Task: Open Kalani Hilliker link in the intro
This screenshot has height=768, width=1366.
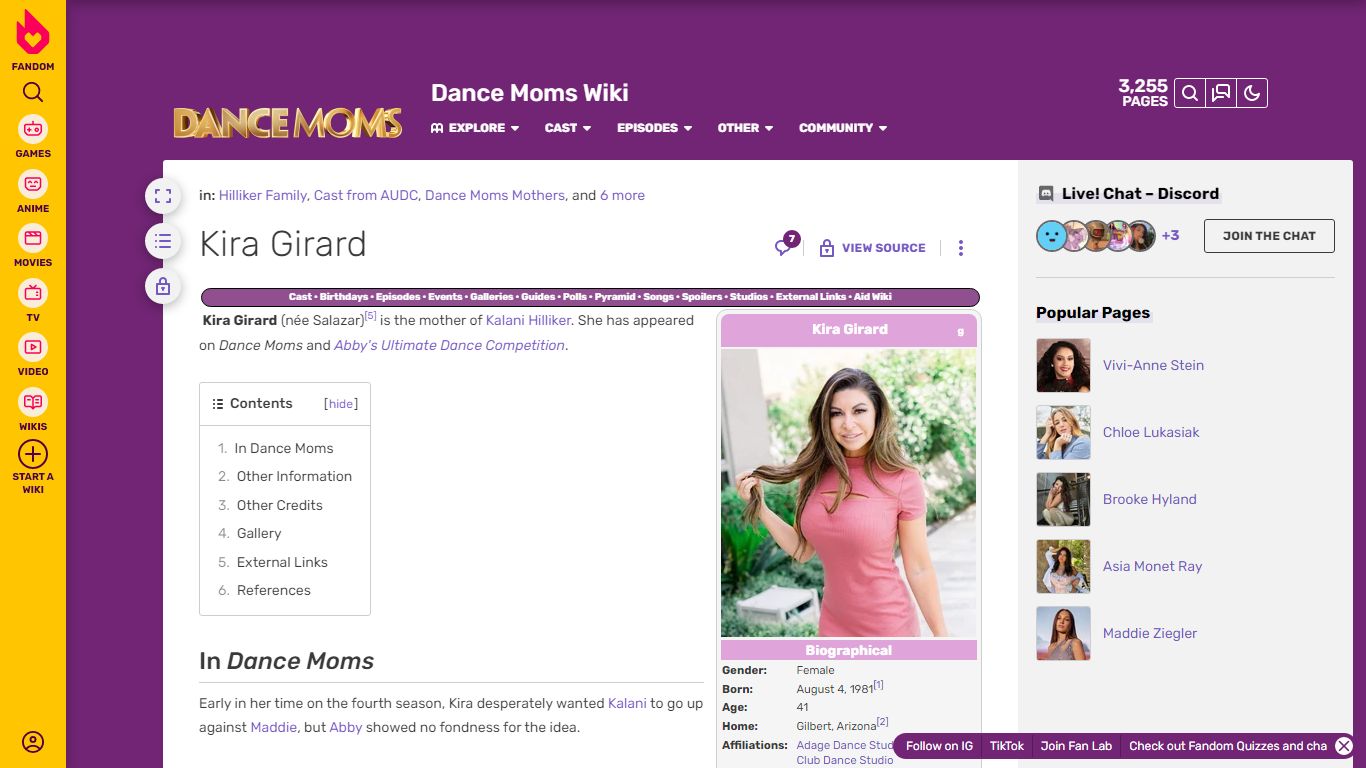Action: (x=529, y=321)
